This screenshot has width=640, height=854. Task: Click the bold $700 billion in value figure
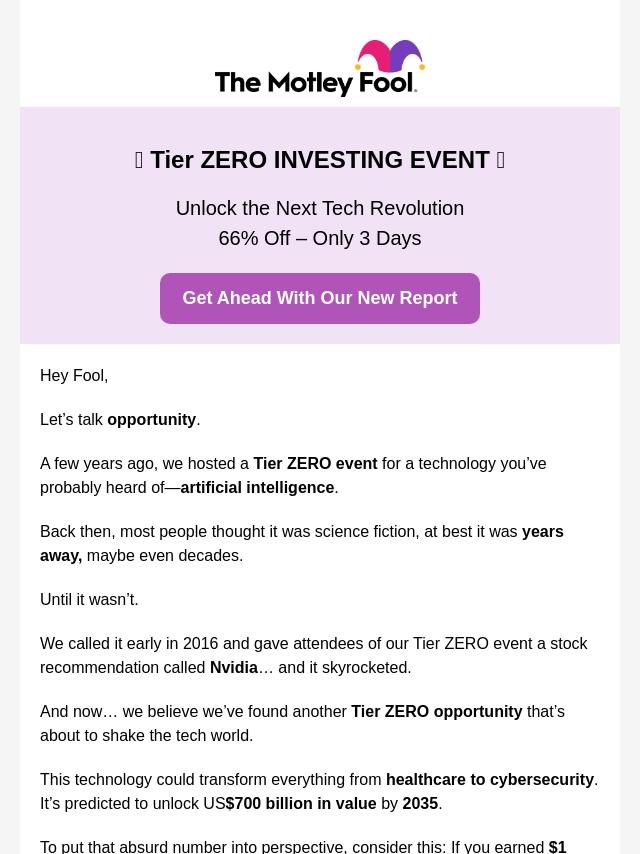[x=301, y=804]
